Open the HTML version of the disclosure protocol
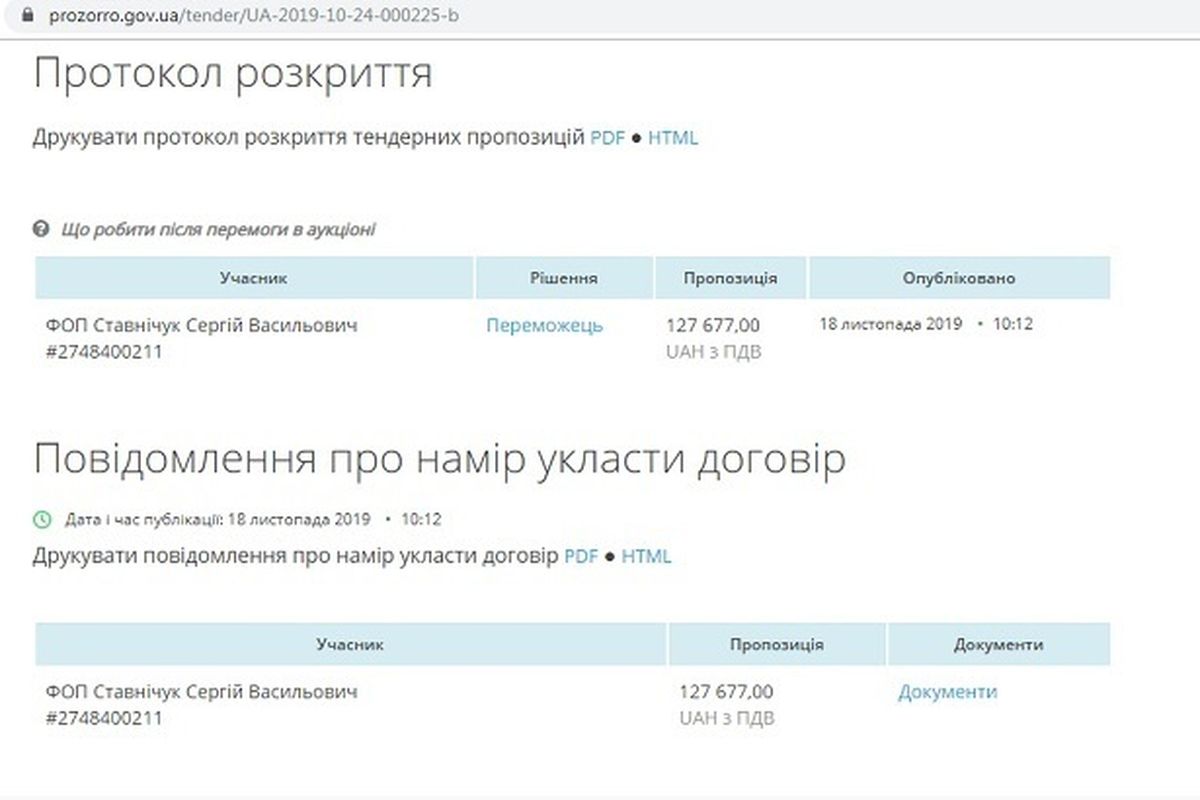This screenshot has width=1200, height=800. [x=673, y=137]
